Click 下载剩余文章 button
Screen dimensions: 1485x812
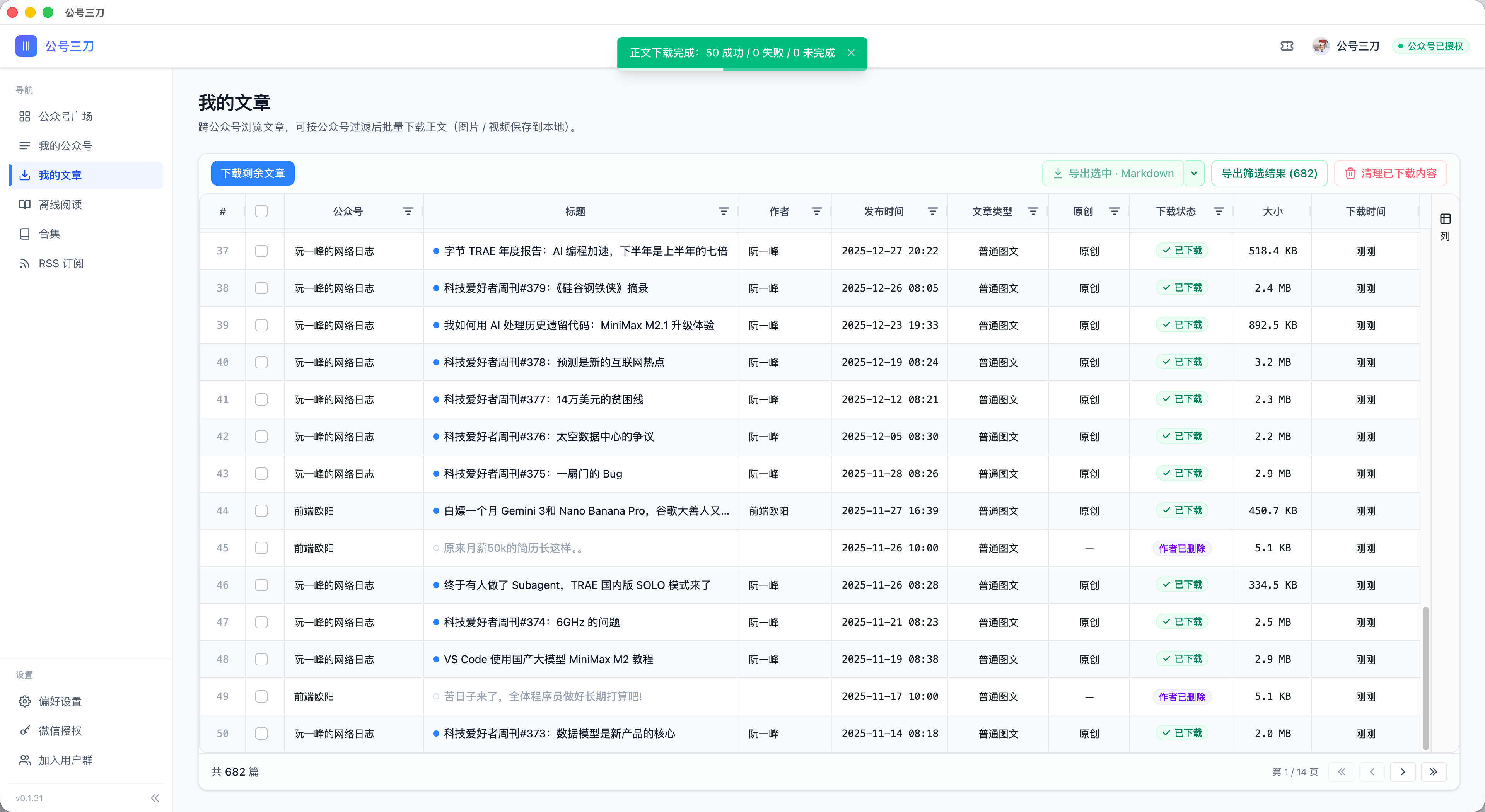pyautogui.click(x=253, y=173)
